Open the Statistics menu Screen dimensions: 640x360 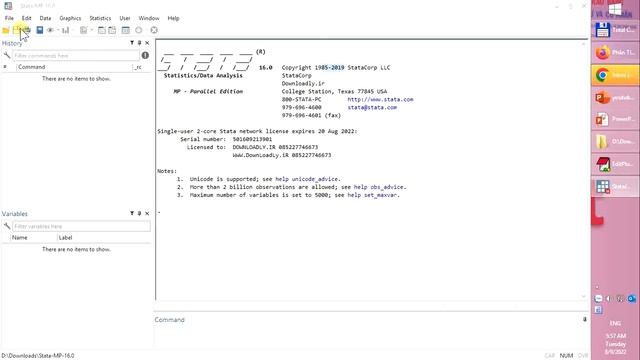[100, 18]
